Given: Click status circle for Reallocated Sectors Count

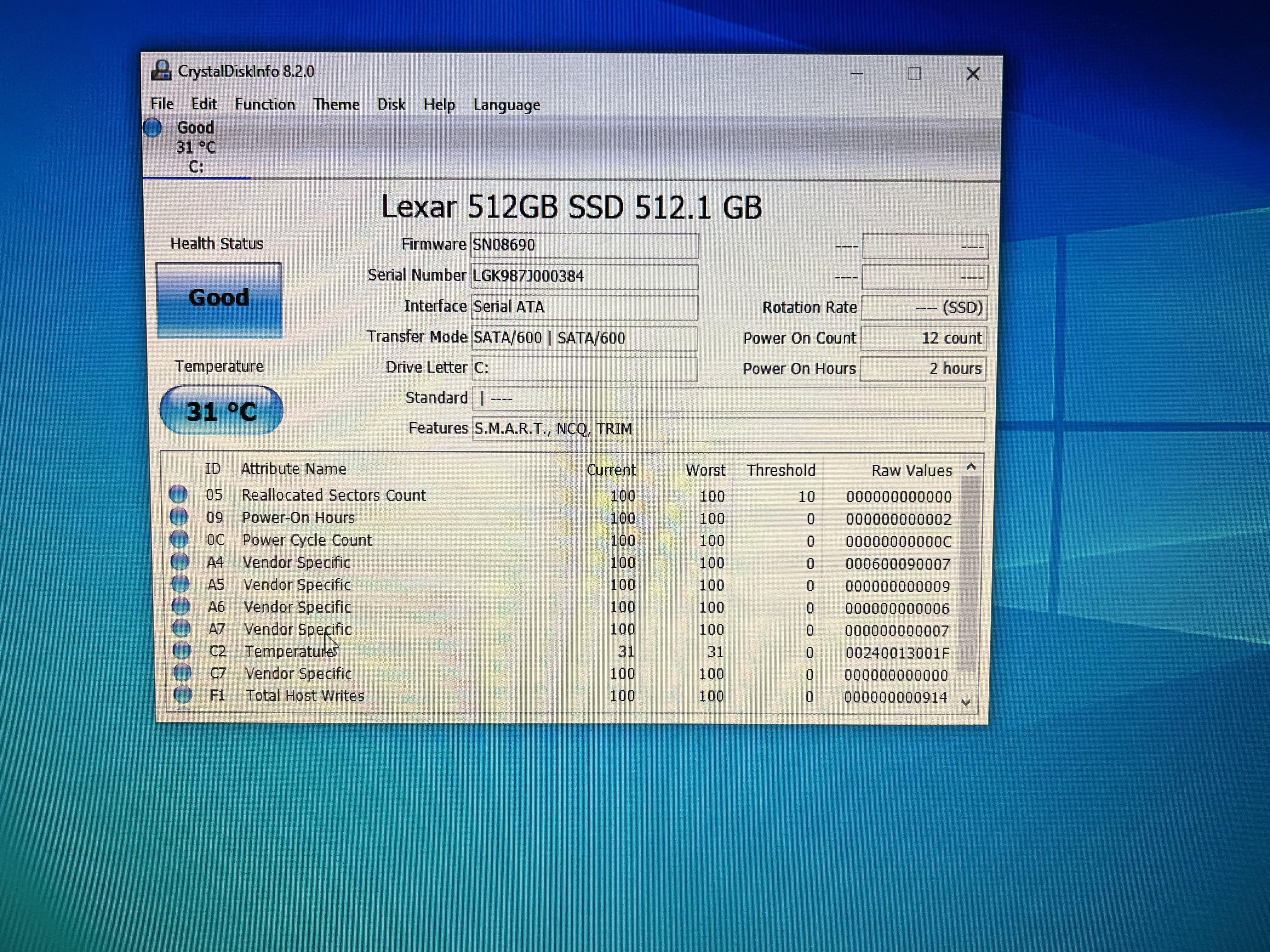Looking at the screenshot, I should tap(179, 494).
